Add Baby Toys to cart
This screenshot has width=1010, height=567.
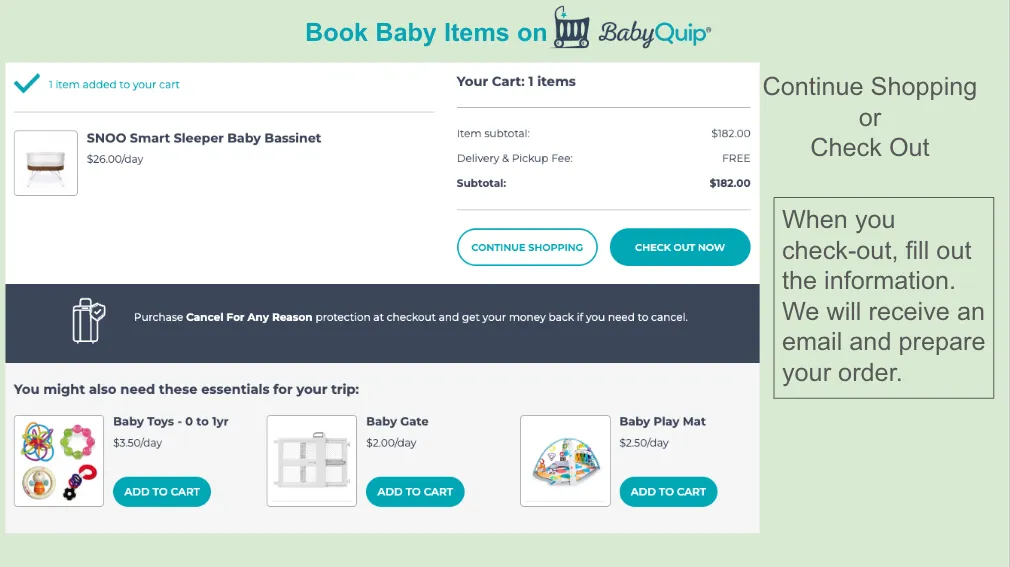162,492
